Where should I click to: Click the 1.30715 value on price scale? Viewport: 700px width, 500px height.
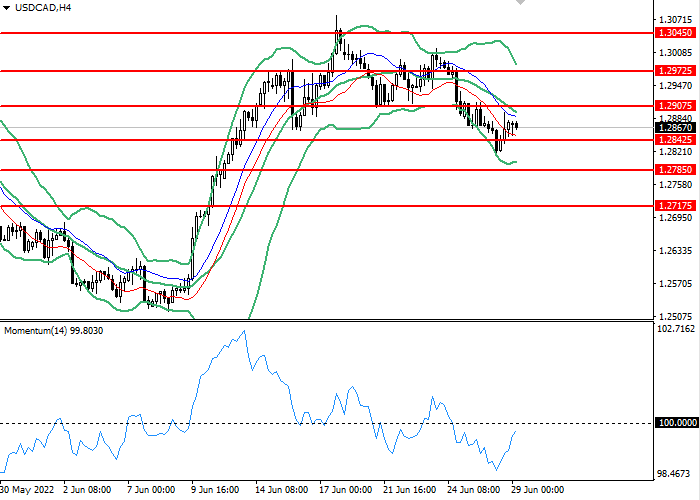(675, 19)
